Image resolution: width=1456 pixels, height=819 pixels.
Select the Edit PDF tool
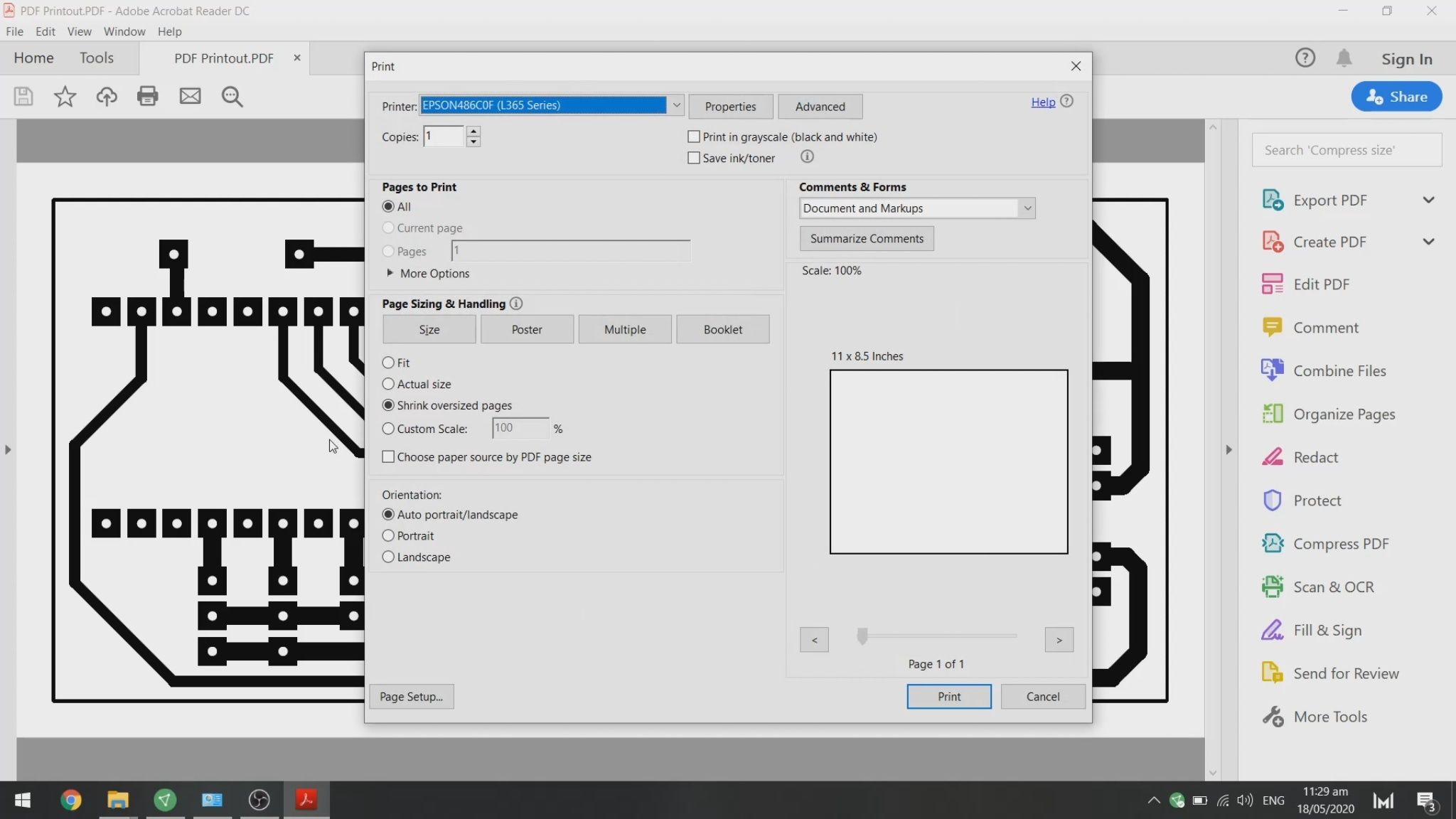(x=1321, y=284)
